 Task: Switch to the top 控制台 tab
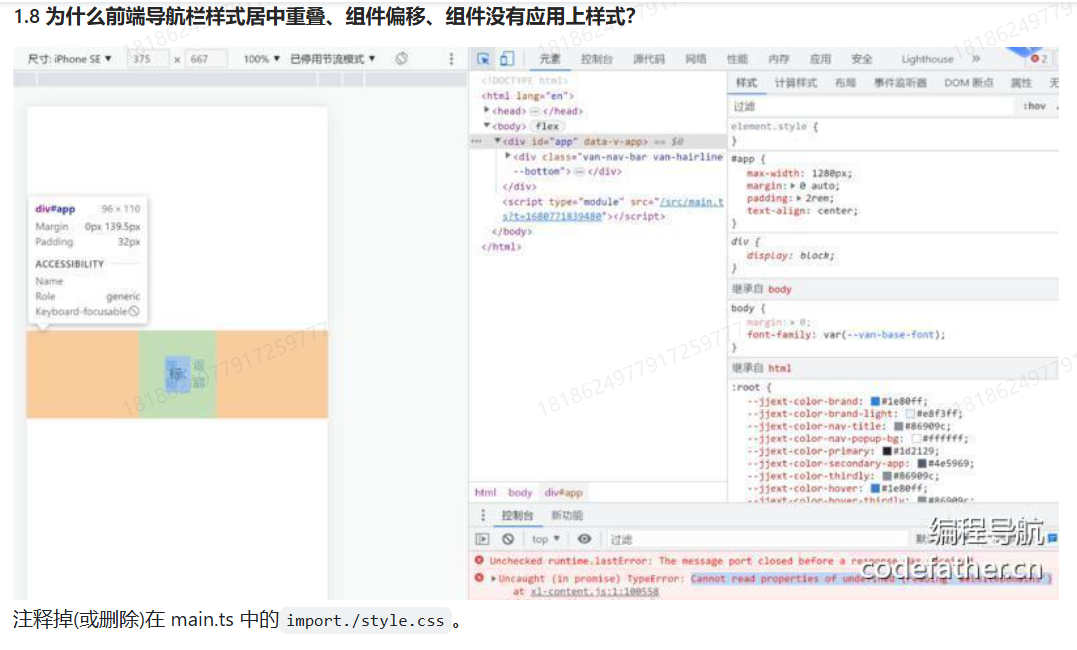pyautogui.click(x=596, y=59)
